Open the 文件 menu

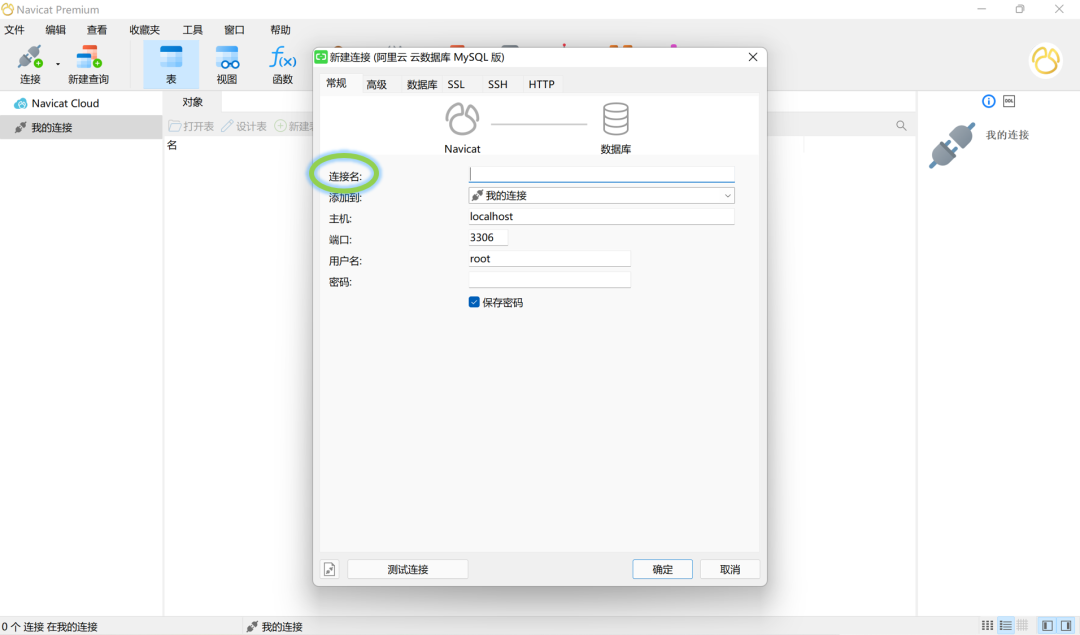pyautogui.click(x=14, y=30)
